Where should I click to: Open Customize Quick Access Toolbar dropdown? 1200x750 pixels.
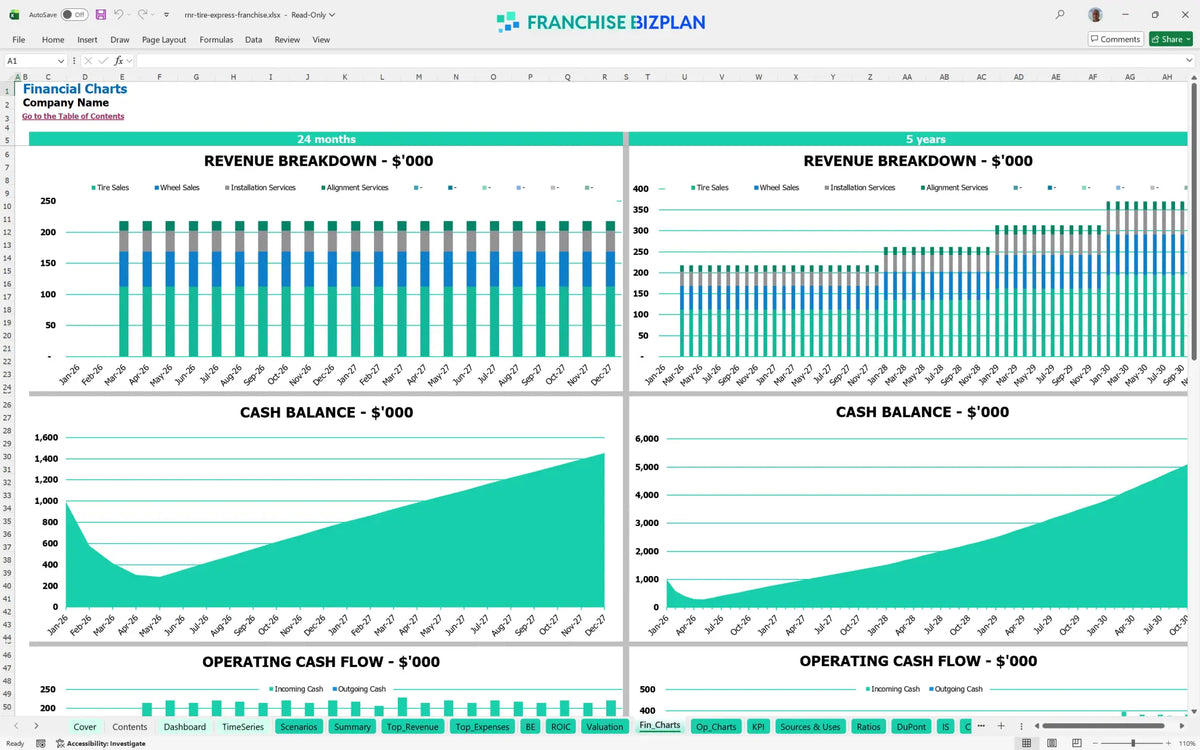(x=166, y=15)
